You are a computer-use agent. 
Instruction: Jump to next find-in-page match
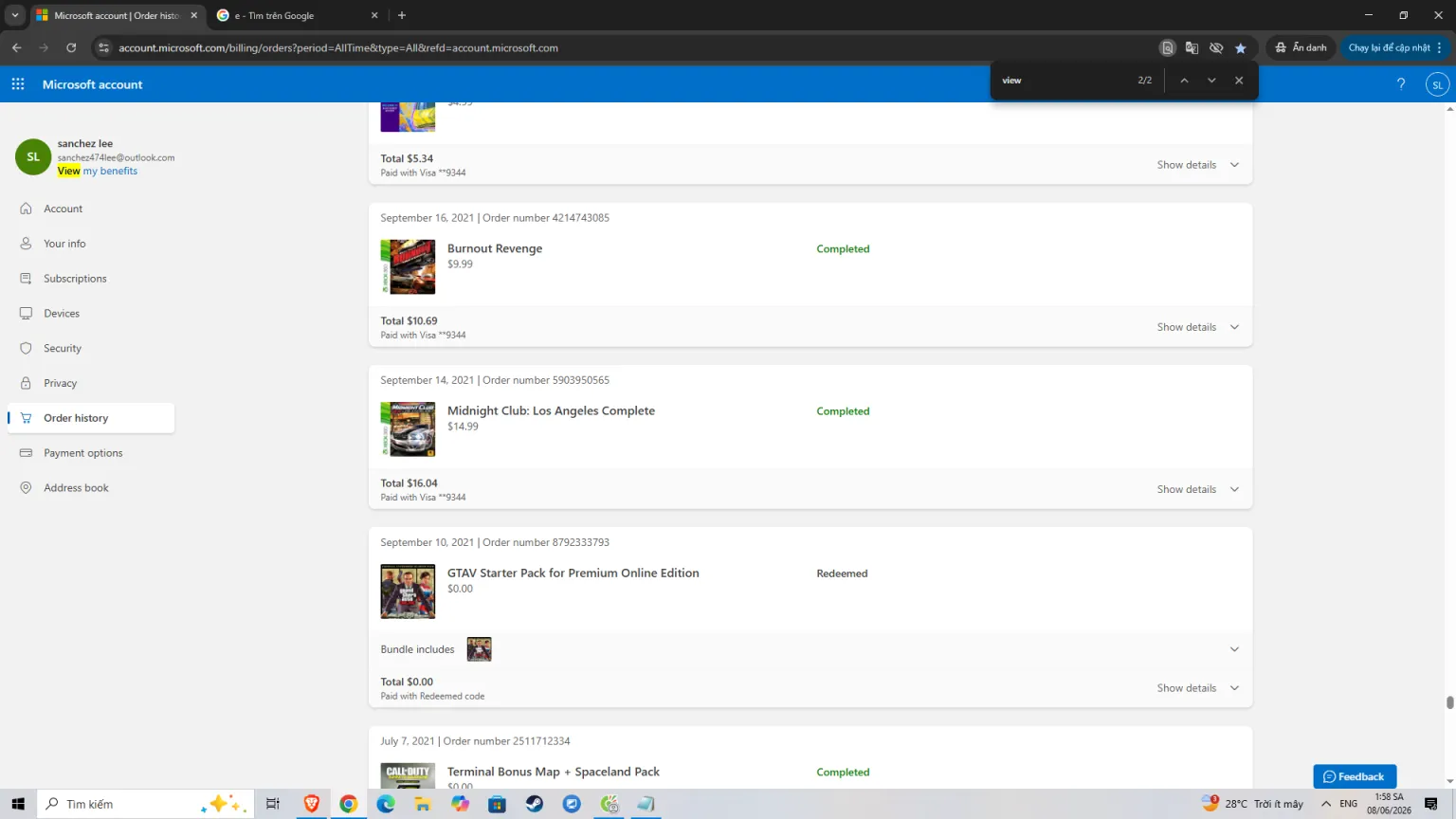[x=1211, y=81]
